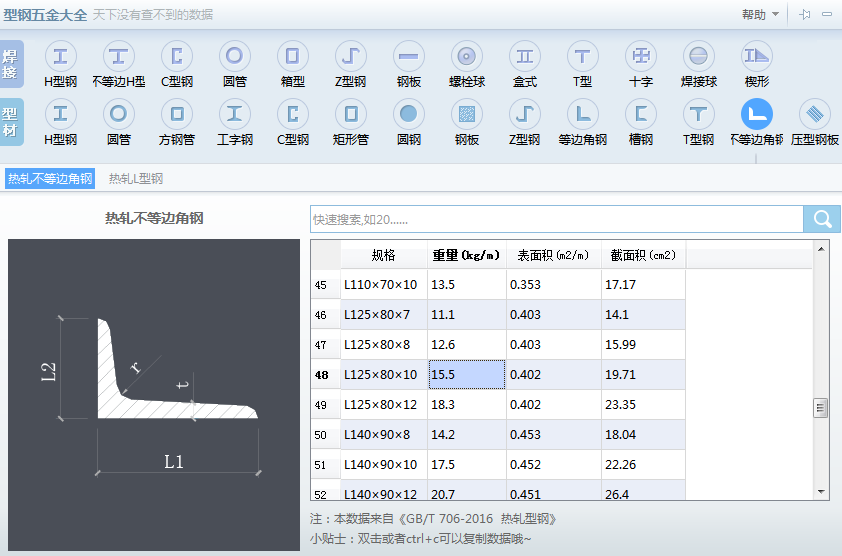Click the angle steel section diagram
This screenshot has width=842, height=556.
[x=154, y=395]
